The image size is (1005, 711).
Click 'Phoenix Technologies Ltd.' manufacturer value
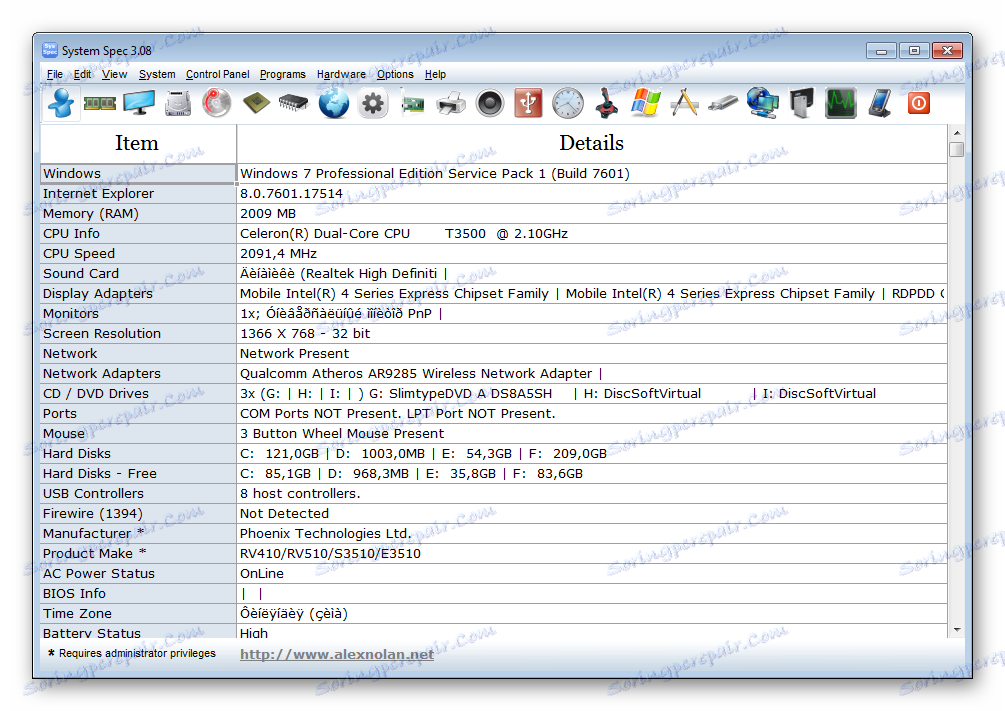325,533
